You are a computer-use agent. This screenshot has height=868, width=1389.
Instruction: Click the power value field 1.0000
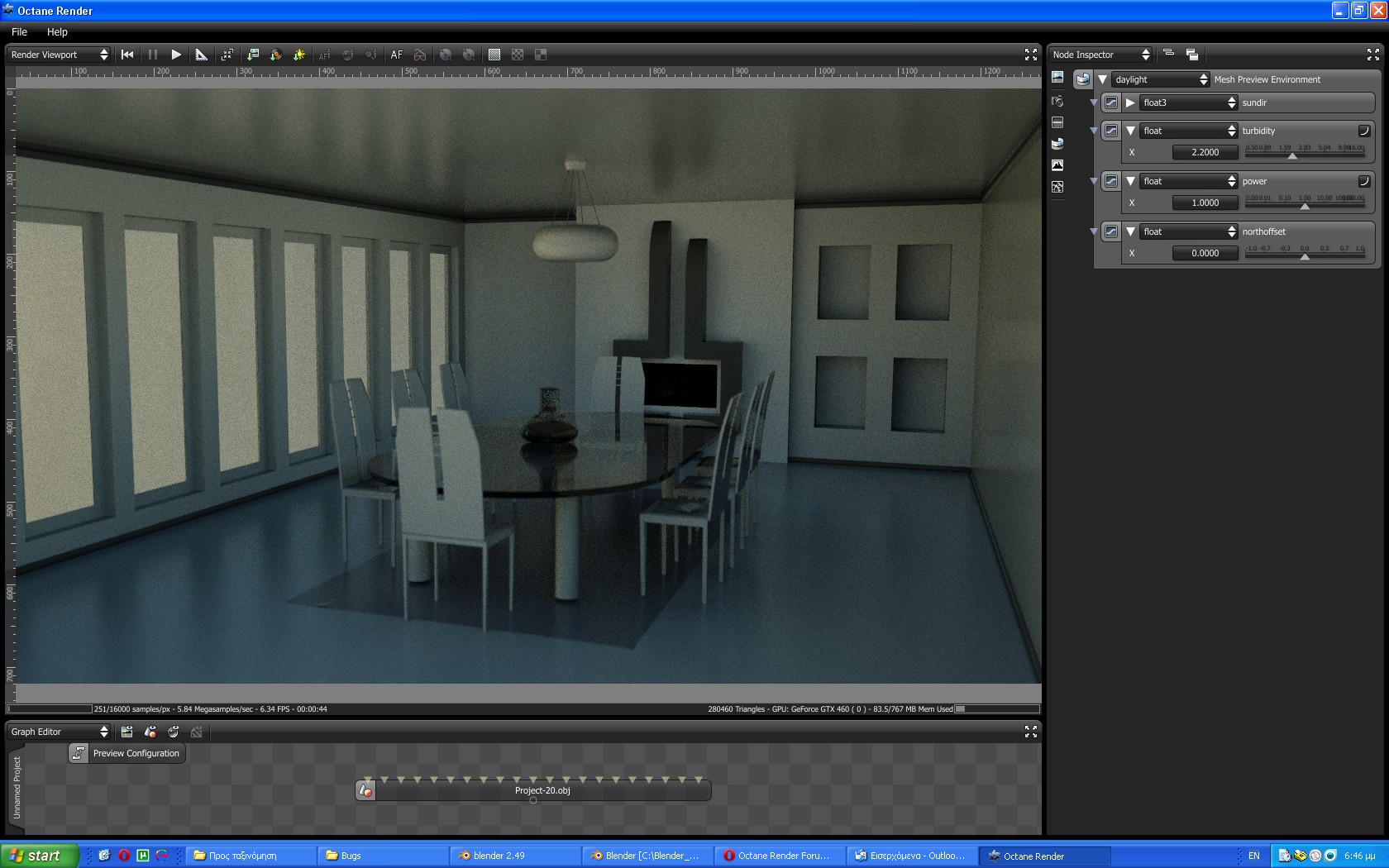point(1205,203)
